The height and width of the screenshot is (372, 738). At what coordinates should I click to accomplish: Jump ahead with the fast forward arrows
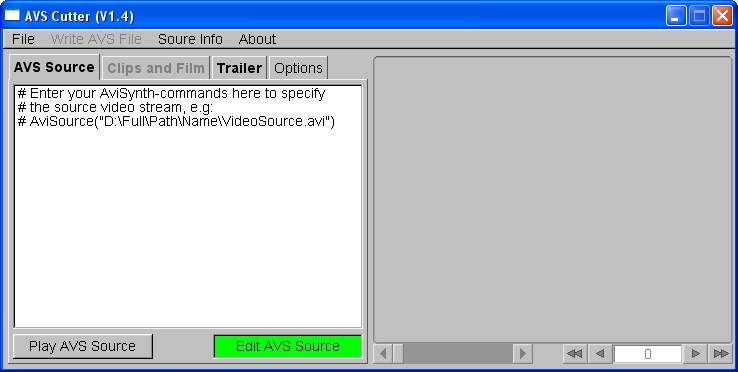721,353
